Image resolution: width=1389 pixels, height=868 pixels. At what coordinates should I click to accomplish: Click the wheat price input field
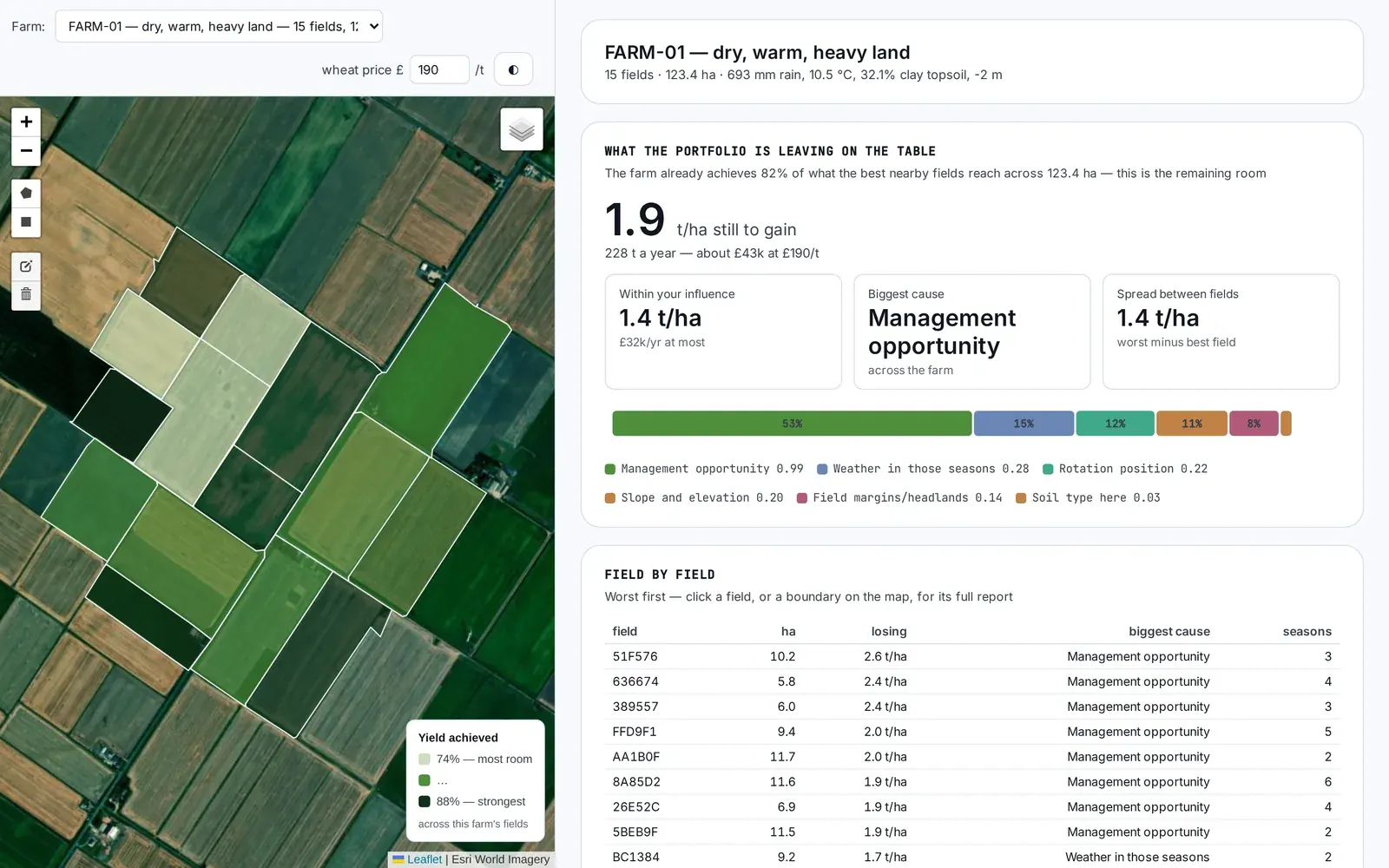pyautogui.click(x=439, y=69)
